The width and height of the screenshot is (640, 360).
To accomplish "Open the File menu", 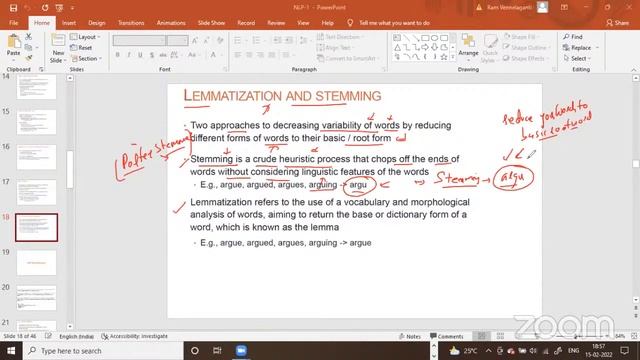I will point(13,23).
